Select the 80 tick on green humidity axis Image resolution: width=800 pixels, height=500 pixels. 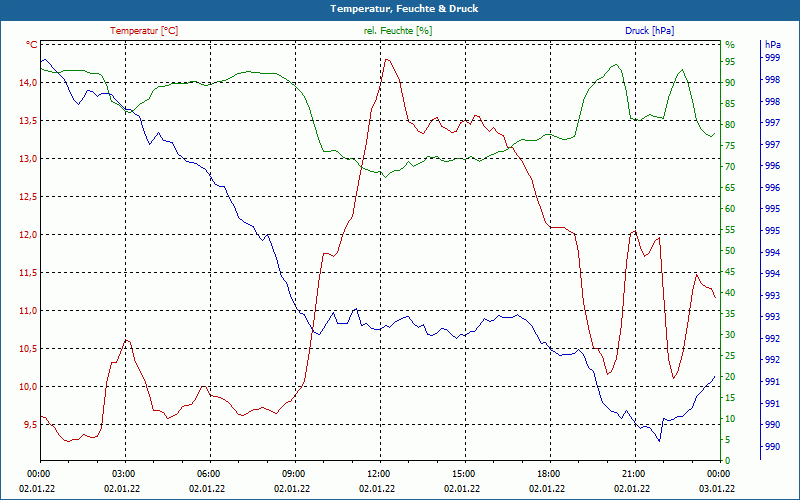[x=730, y=125]
